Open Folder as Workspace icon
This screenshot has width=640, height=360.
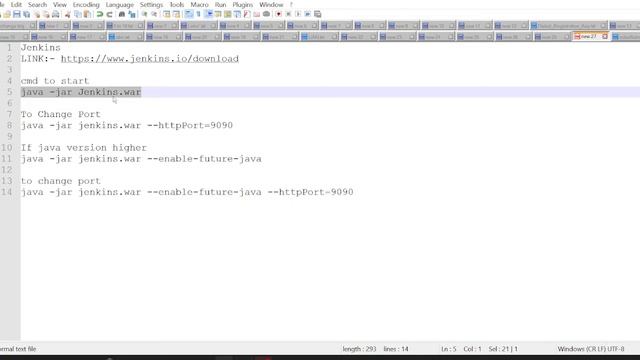click(256, 14)
